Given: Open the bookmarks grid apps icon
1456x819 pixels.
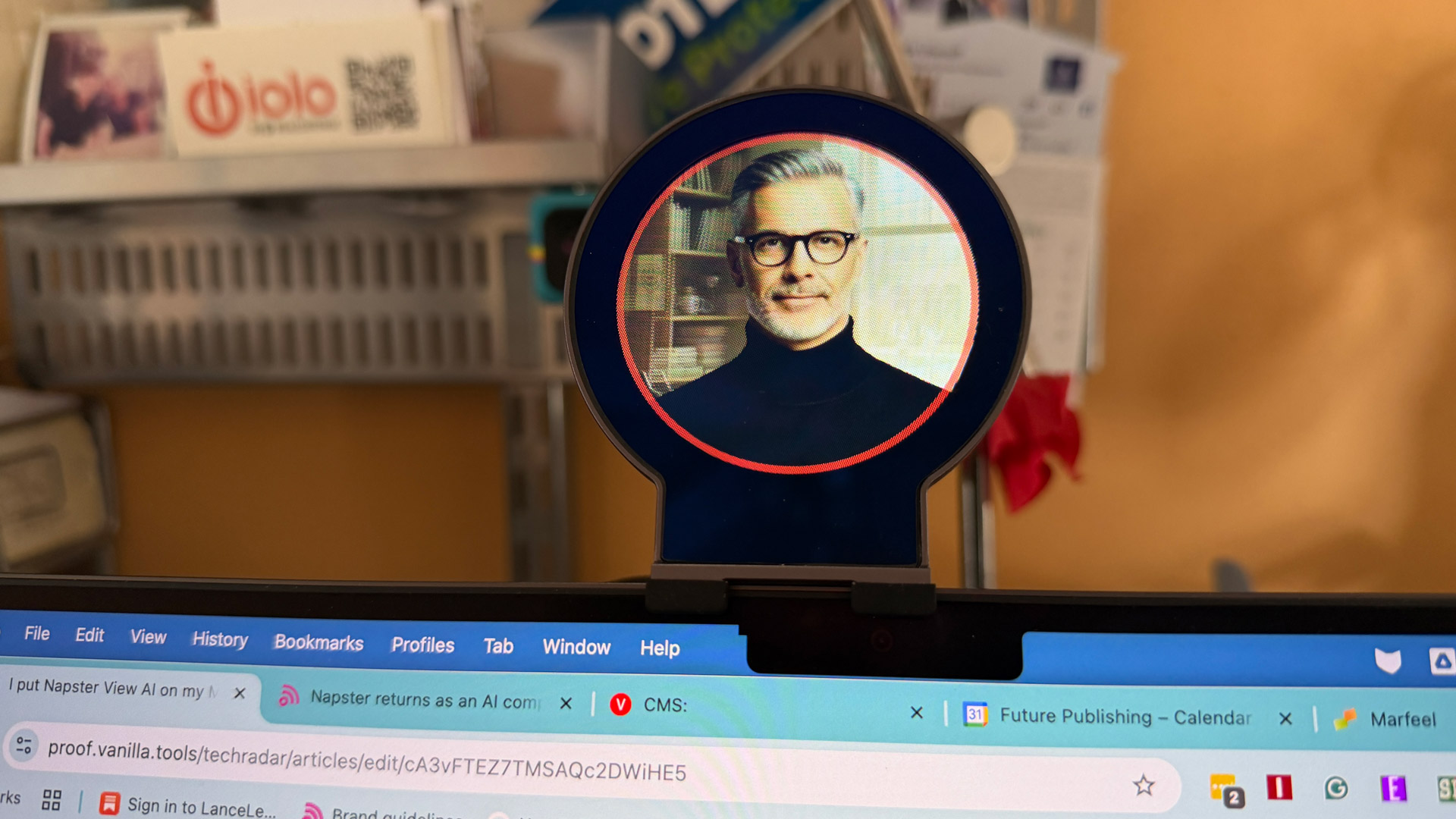Looking at the screenshot, I should point(52,800).
